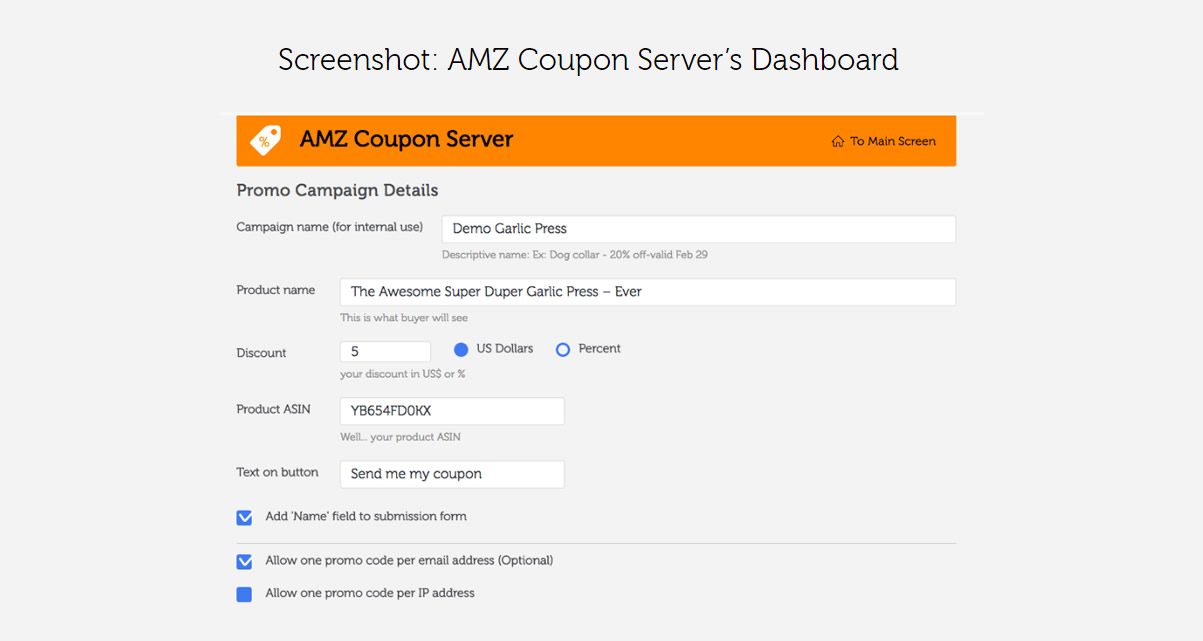Image resolution: width=1203 pixels, height=641 pixels.
Task: Select the US Dollars radio button
Action: (x=461, y=350)
